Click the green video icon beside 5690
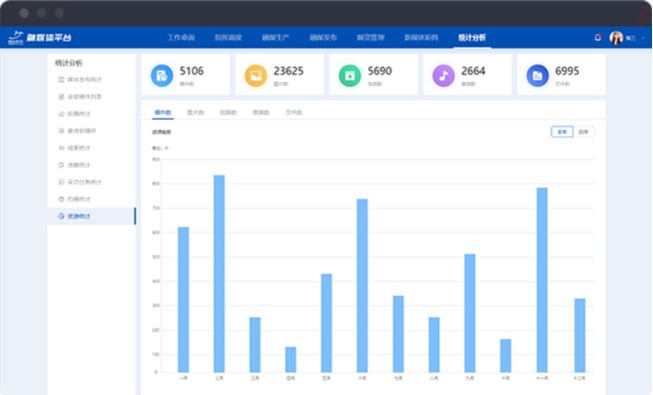This screenshot has width=653, height=395. [350, 75]
